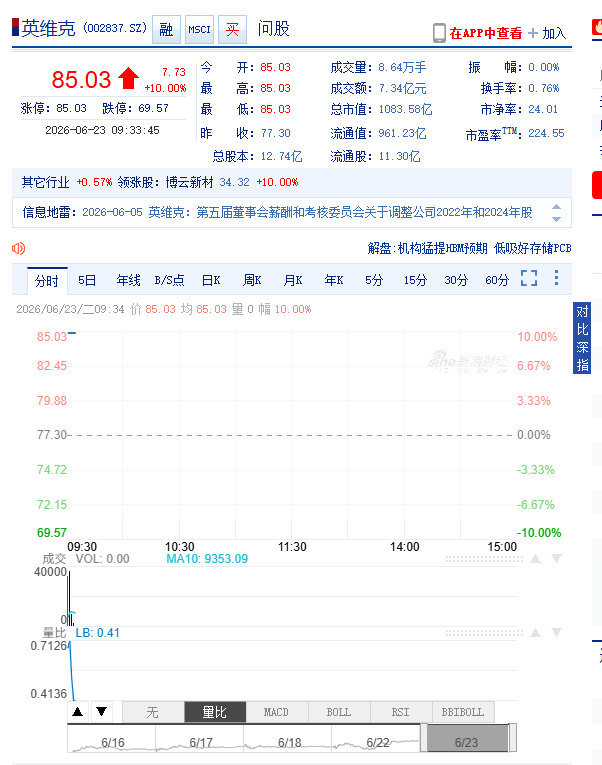Select the BOLL indicator option
Image resolution: width=602 pixels, height=765 pixels.
pos(339,712)
